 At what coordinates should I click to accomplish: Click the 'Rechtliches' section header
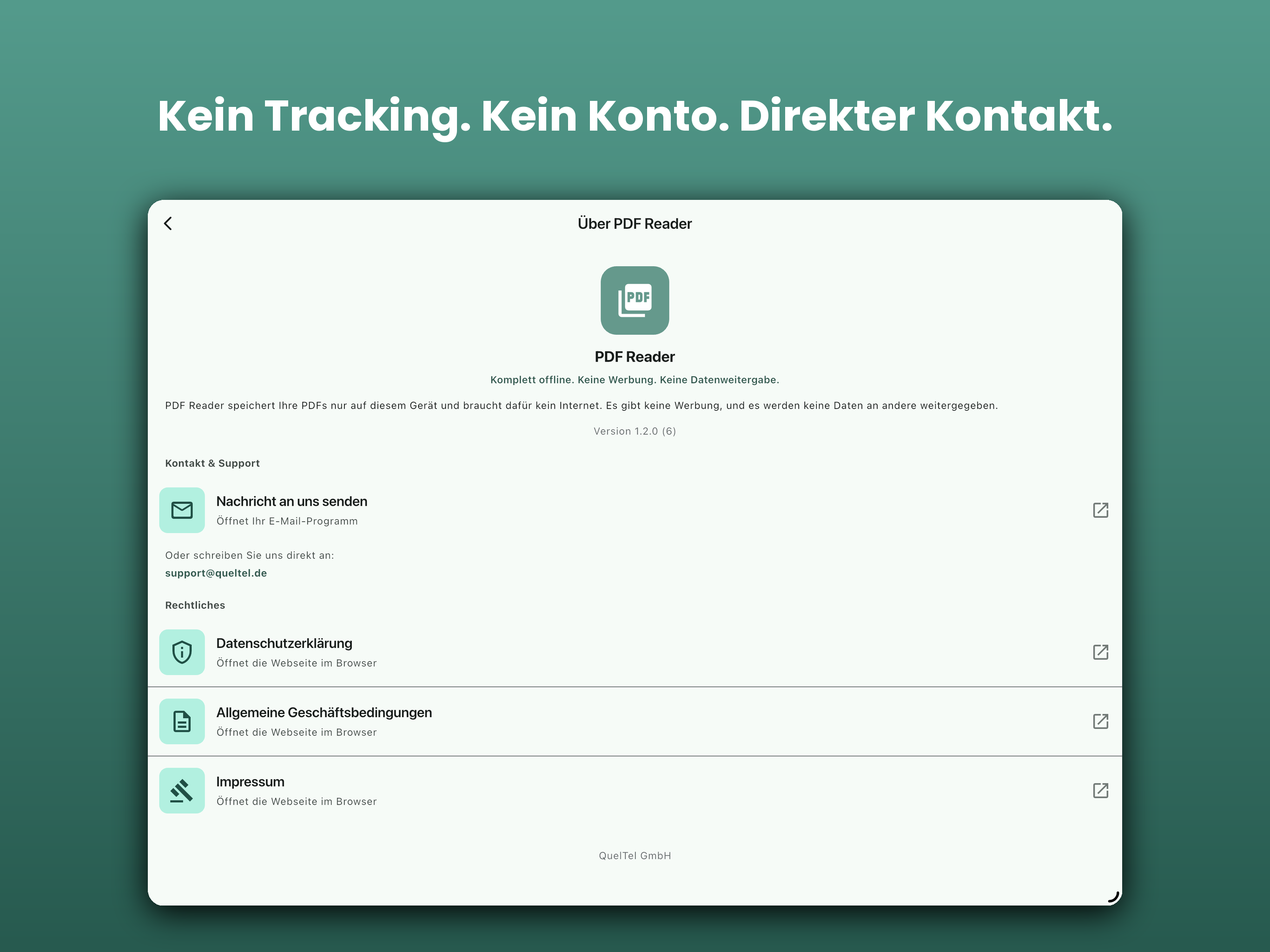pos(195,605)
